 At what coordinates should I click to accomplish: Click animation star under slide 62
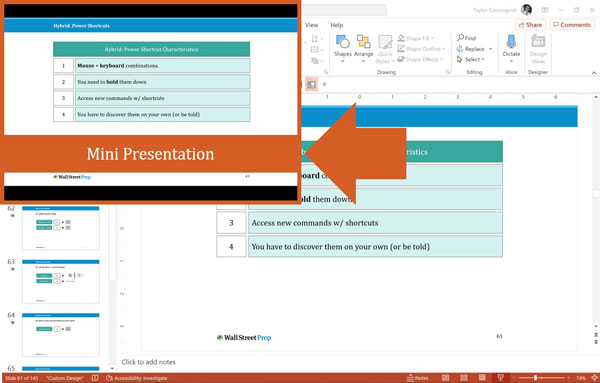12,216
